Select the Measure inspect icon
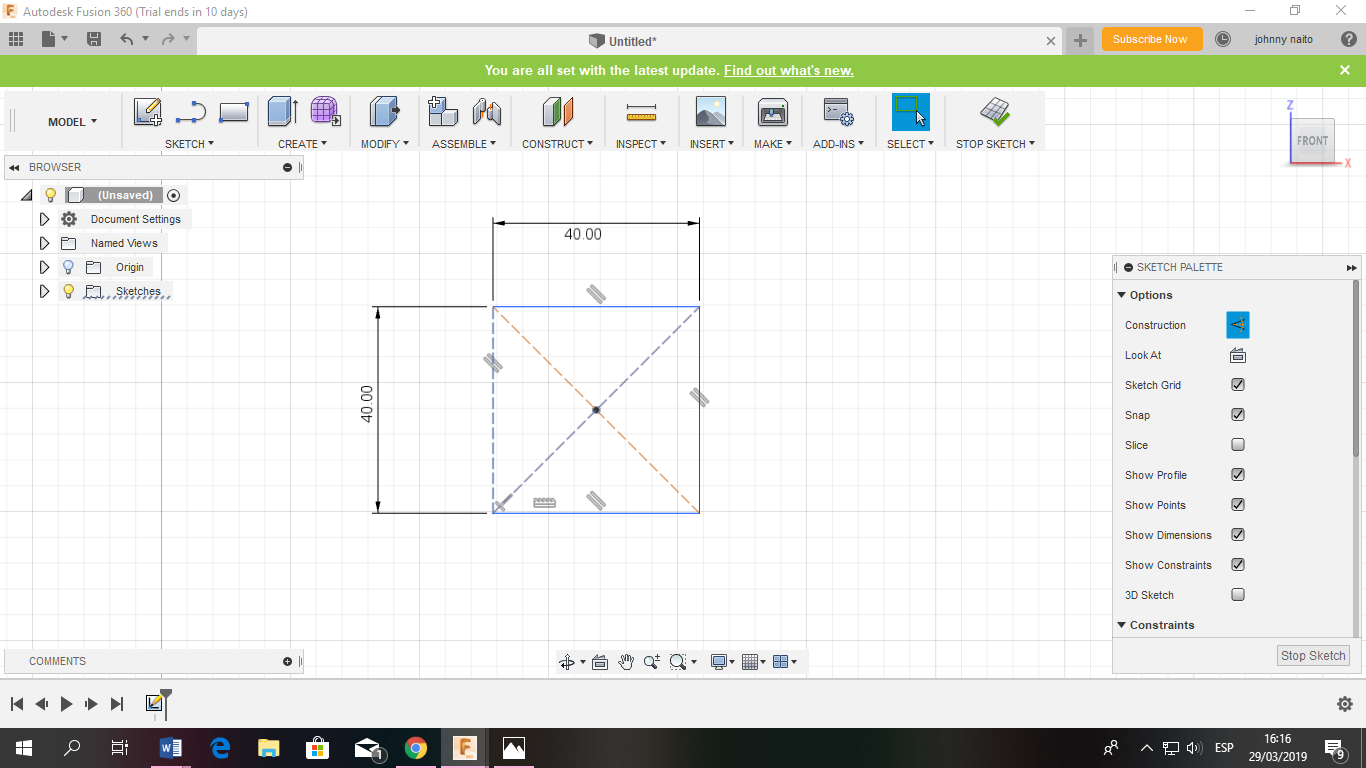Screen dimensions: 1366x768 click(x=641, y=111)
